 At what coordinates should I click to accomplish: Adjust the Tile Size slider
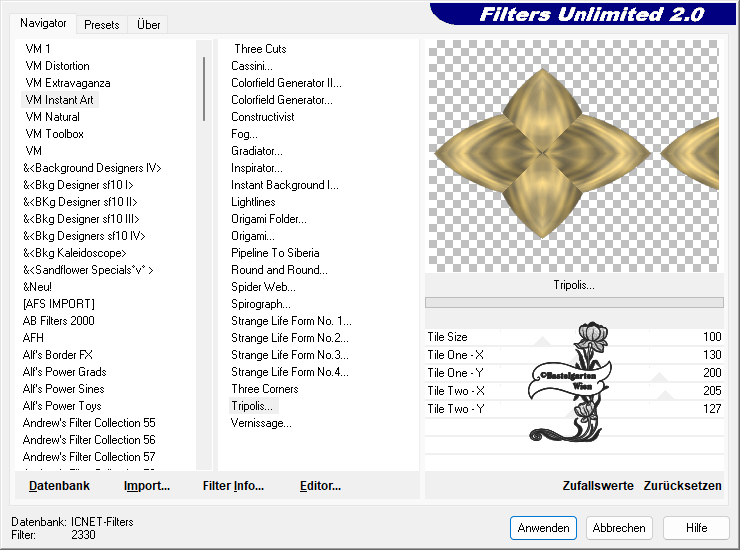pos(572,338)
